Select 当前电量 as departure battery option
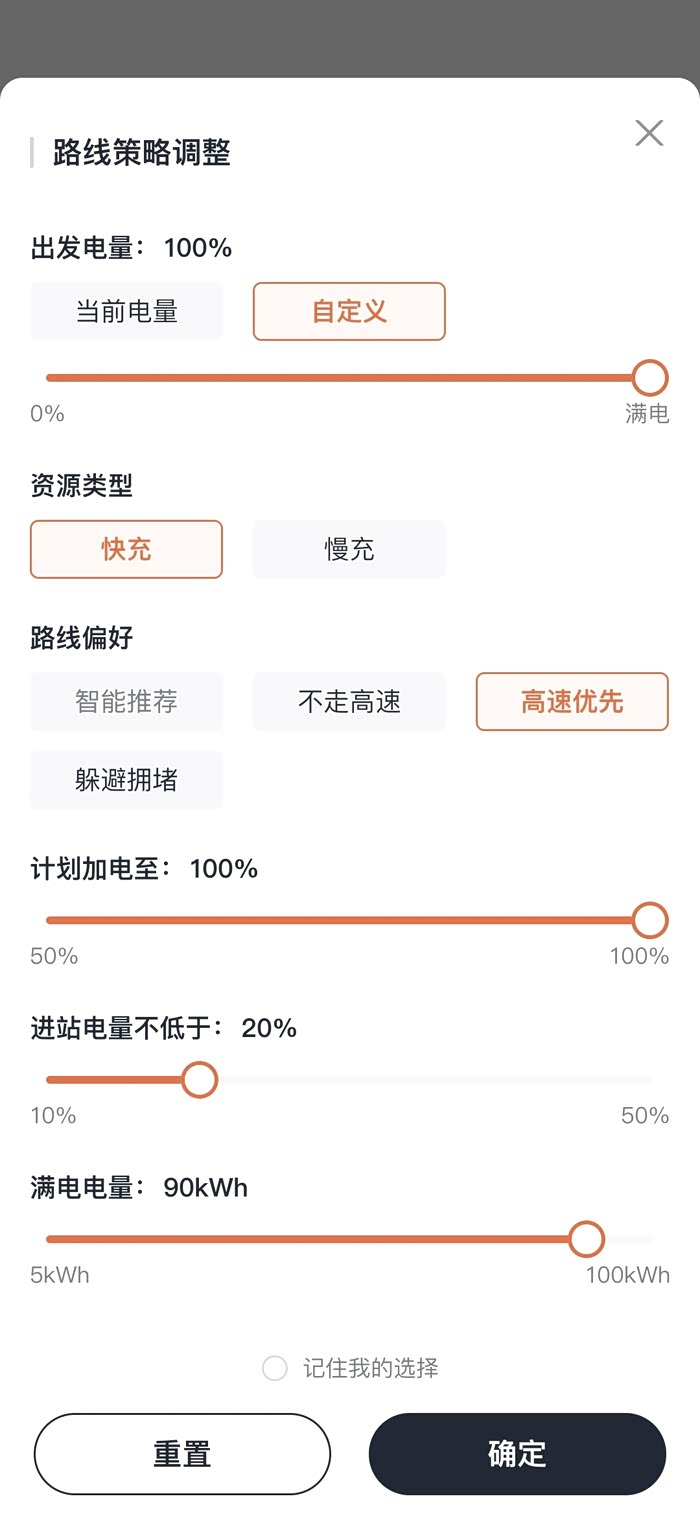The width and height of the screenshot is (700, 1540). point(126,312)
